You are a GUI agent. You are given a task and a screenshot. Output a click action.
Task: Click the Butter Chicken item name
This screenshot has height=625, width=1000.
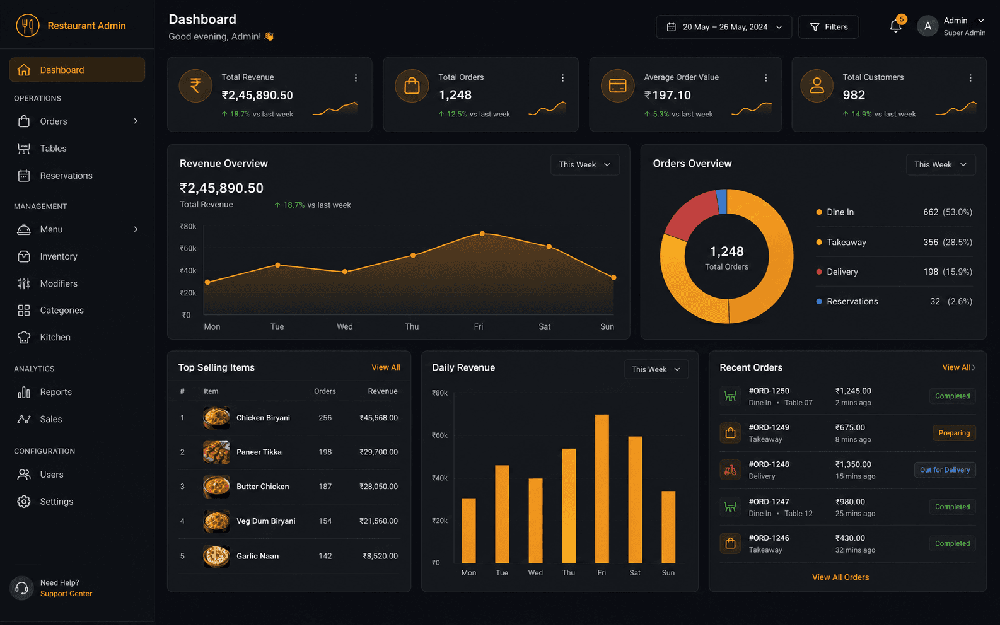point(262,487)
